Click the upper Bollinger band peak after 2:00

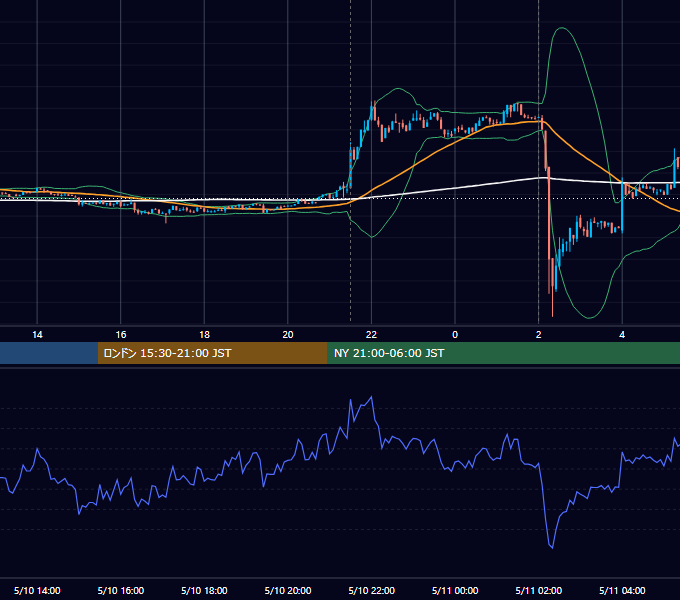(x=562, y=28)
